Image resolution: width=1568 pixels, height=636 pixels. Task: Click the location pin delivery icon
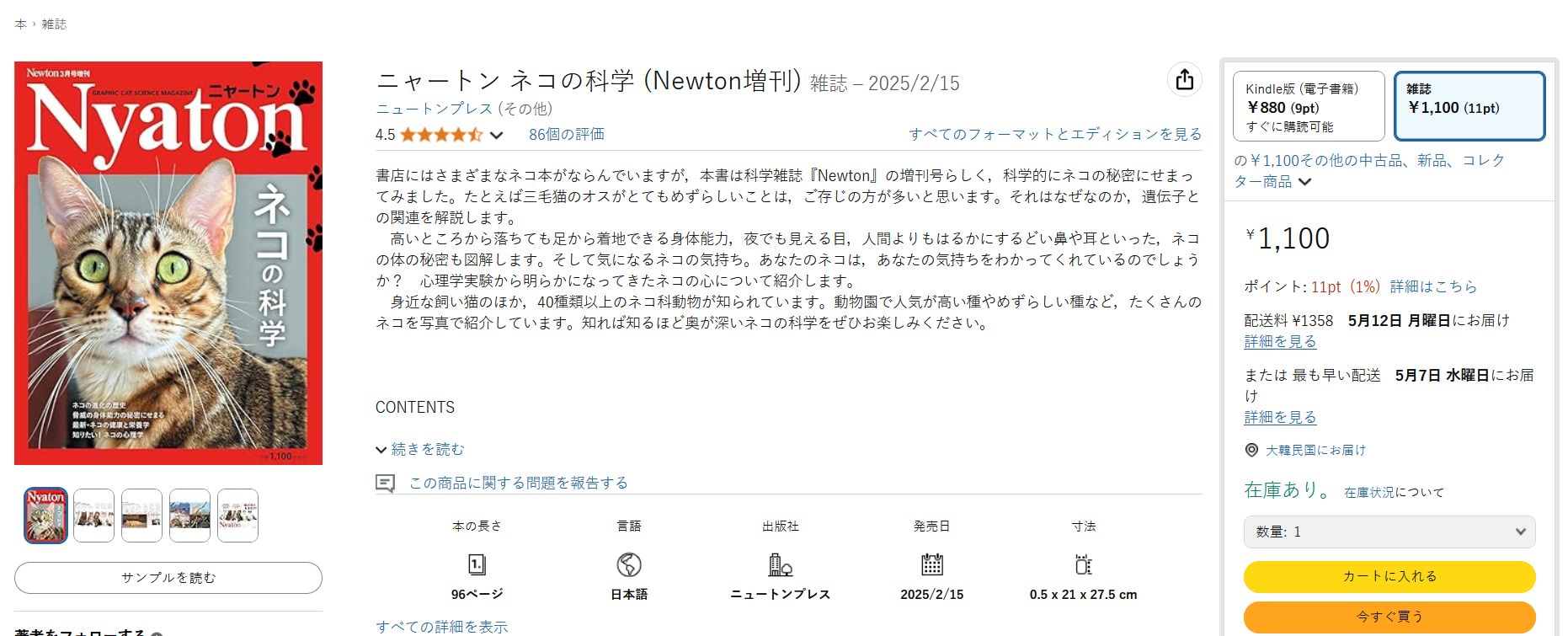point(1251,450)
